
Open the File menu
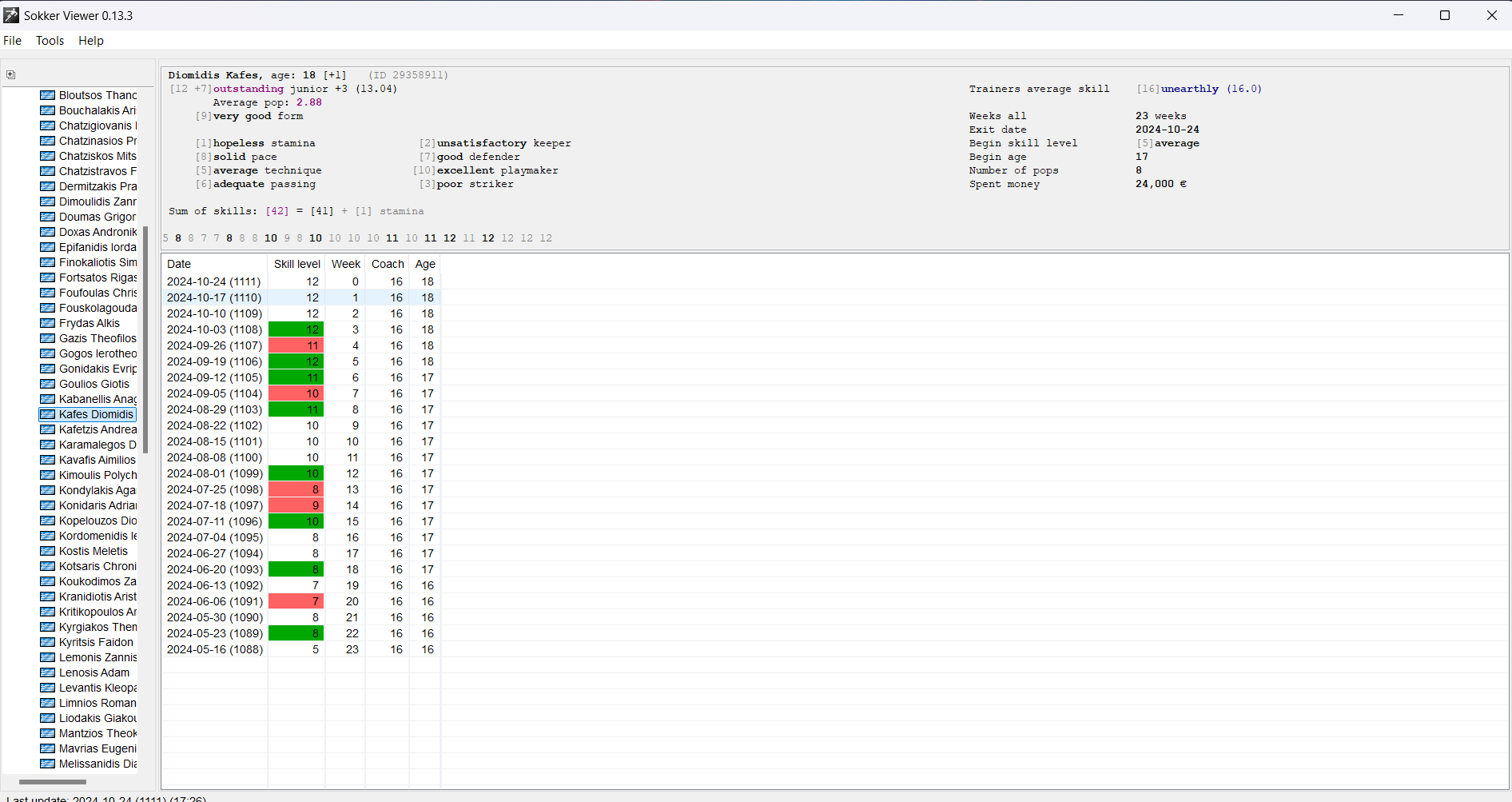point(13,41)
